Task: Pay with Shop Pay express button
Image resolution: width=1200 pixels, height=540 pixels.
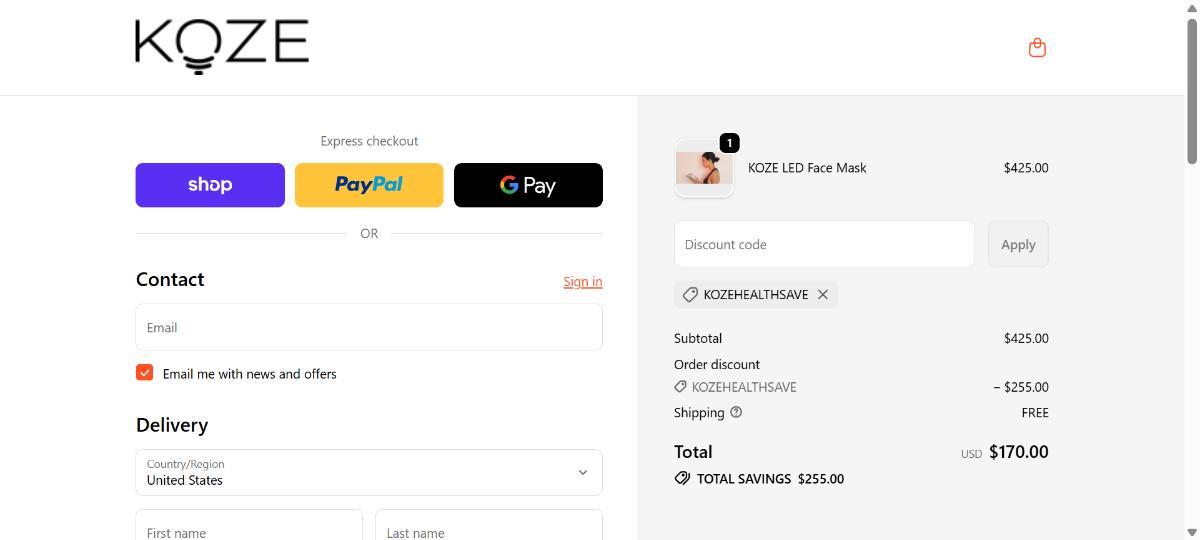Action: (210, 185)
